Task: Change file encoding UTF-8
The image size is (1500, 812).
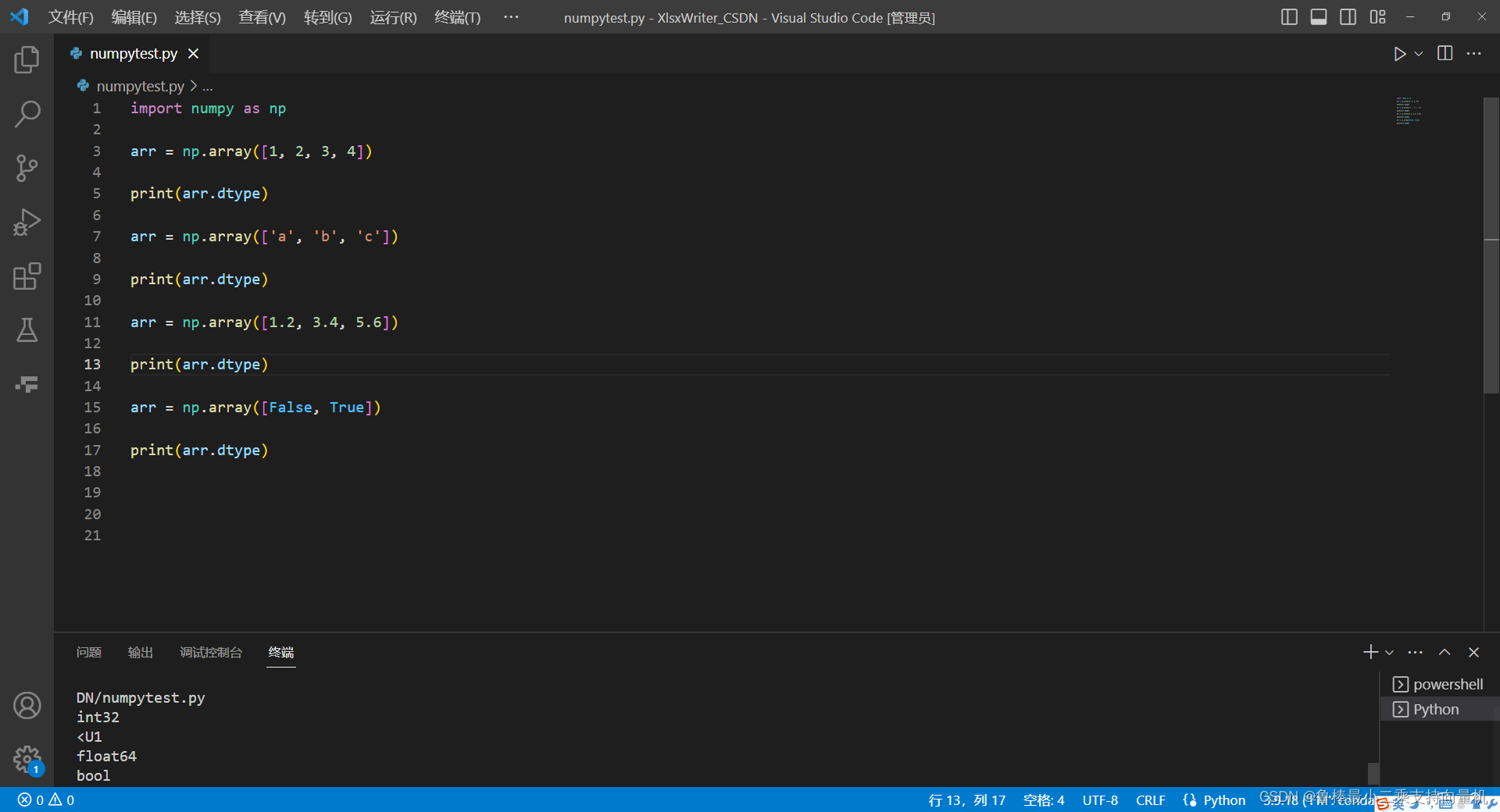Action: point(1100,800)
